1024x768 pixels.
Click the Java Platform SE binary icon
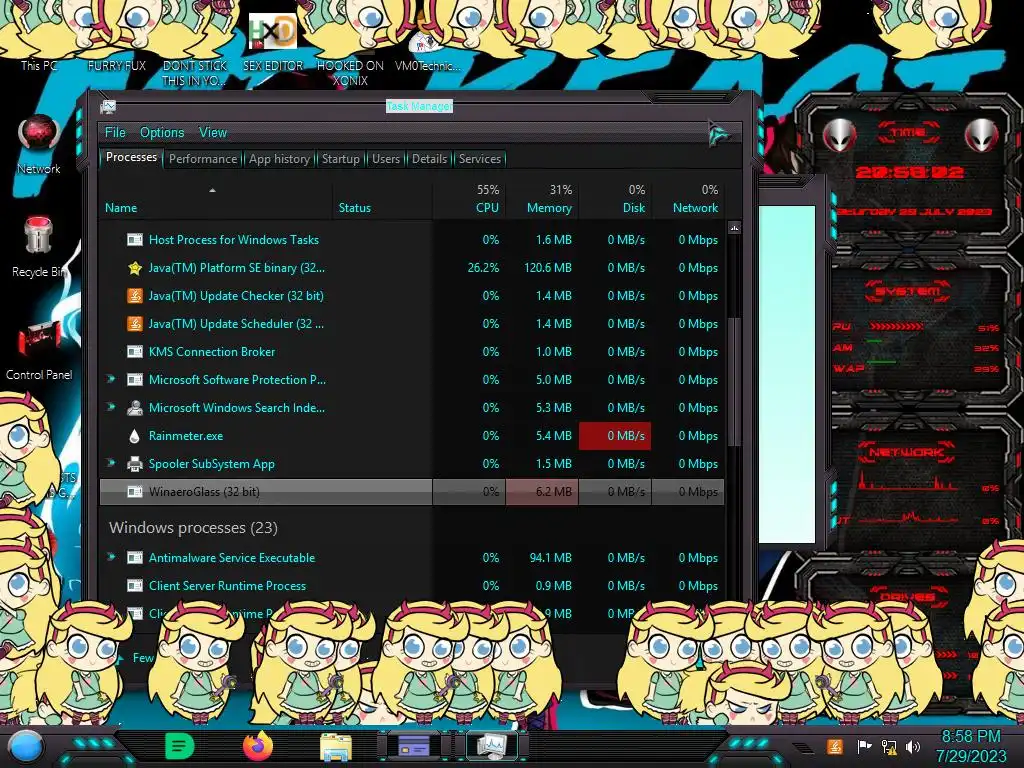point(135,268)
